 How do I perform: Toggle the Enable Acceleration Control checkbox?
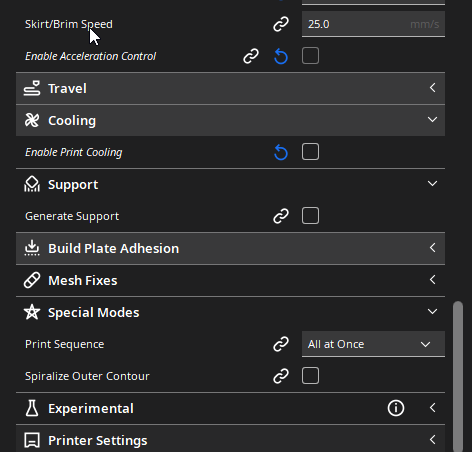[x=310, y=56]
